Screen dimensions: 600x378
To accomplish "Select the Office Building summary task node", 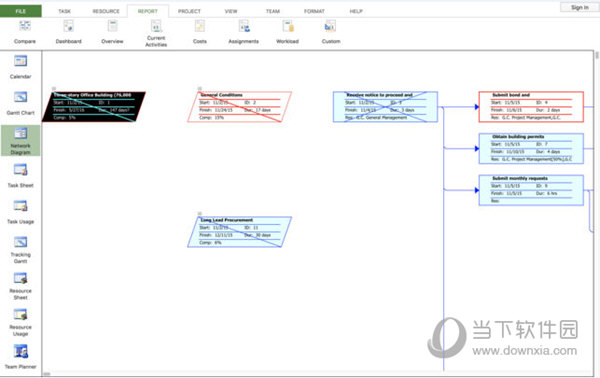I will 94,107.
